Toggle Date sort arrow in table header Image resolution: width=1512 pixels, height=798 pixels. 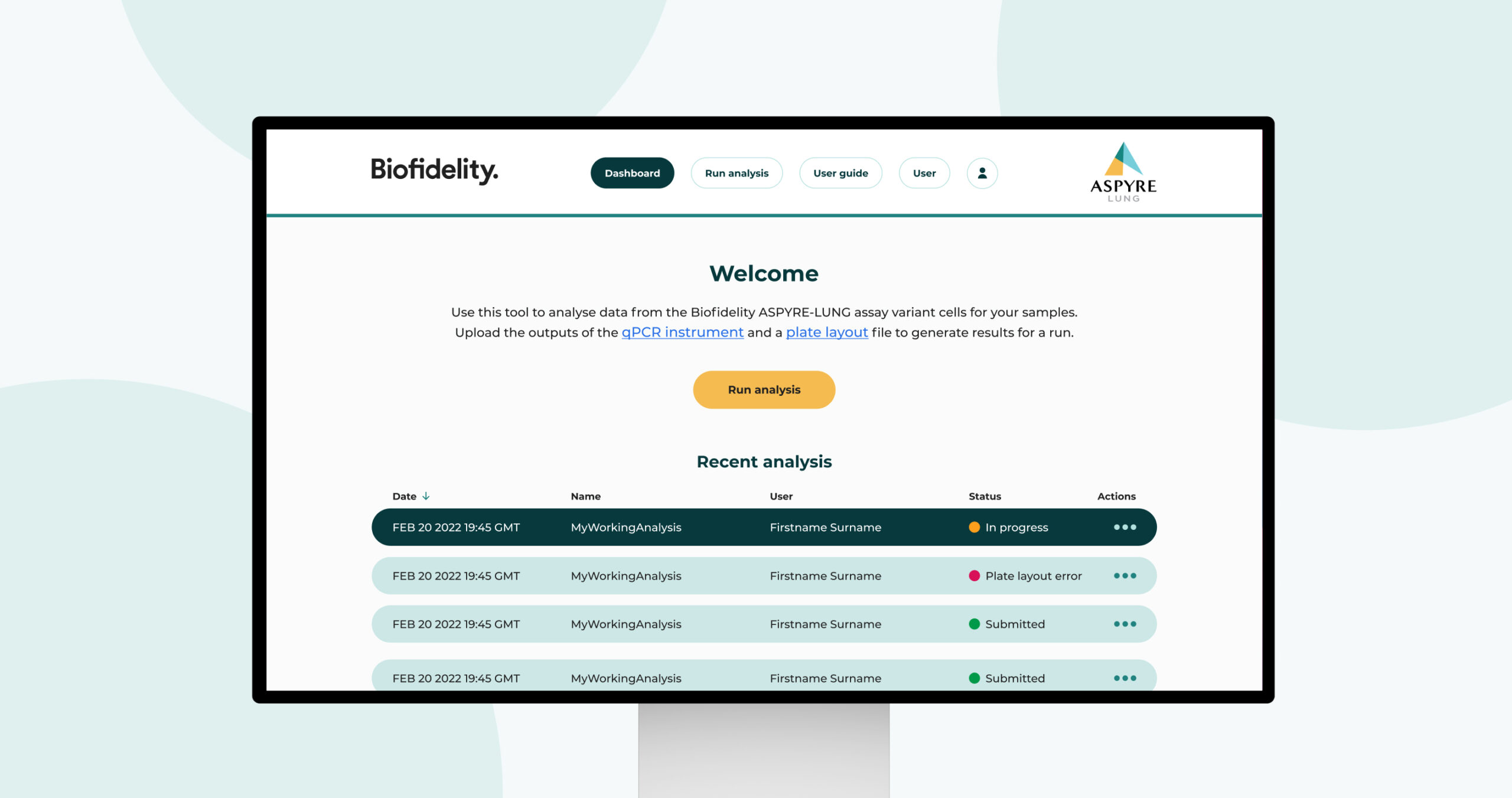426,496
